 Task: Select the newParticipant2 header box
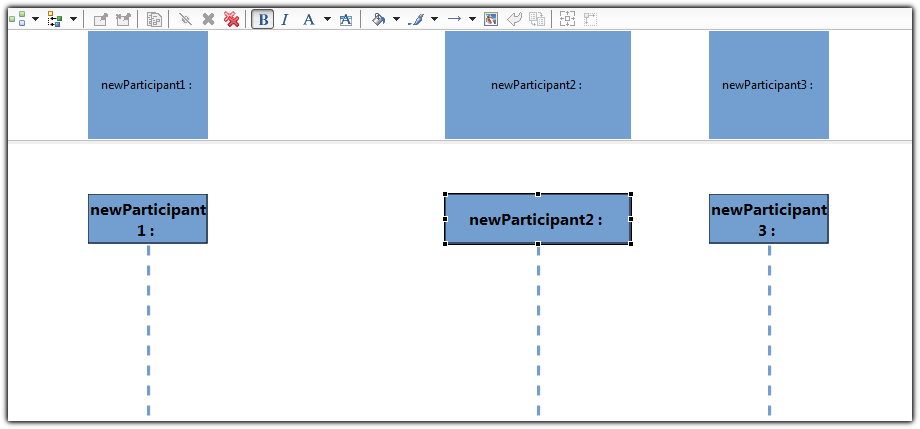click(537, 85)
